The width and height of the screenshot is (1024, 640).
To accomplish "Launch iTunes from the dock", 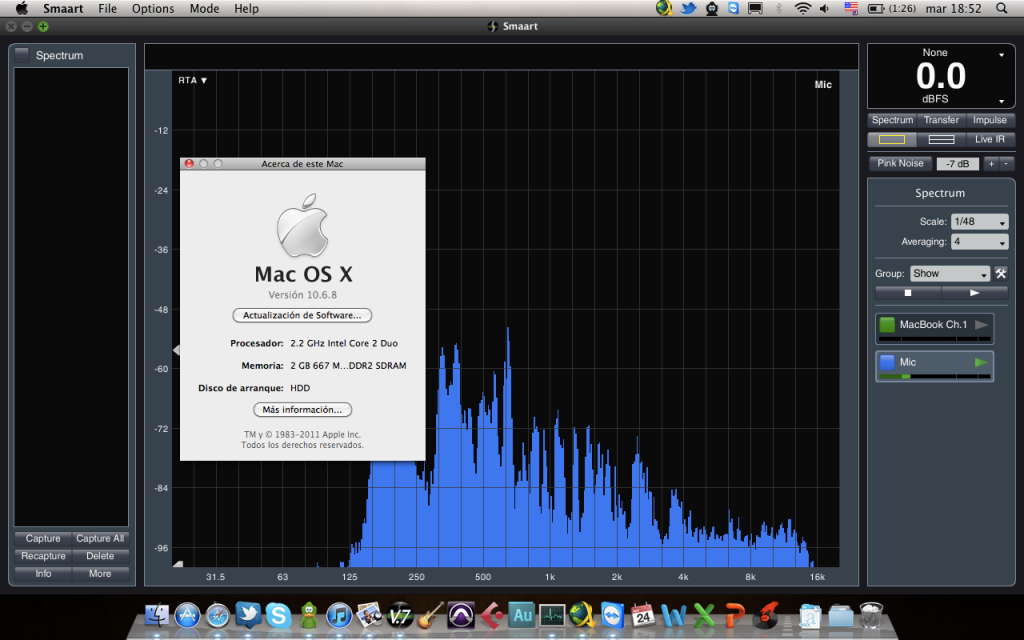I will (339, 615).
